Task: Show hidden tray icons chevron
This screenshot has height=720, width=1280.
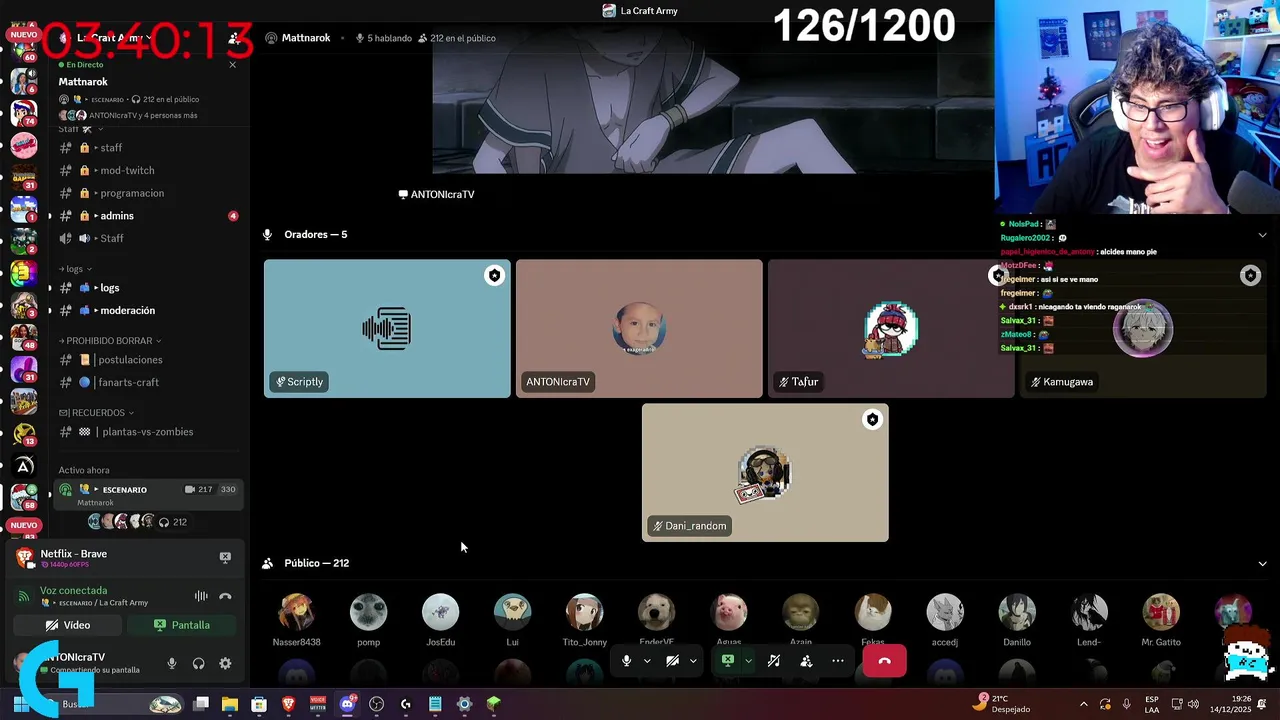Action: tap(1083, 704)
